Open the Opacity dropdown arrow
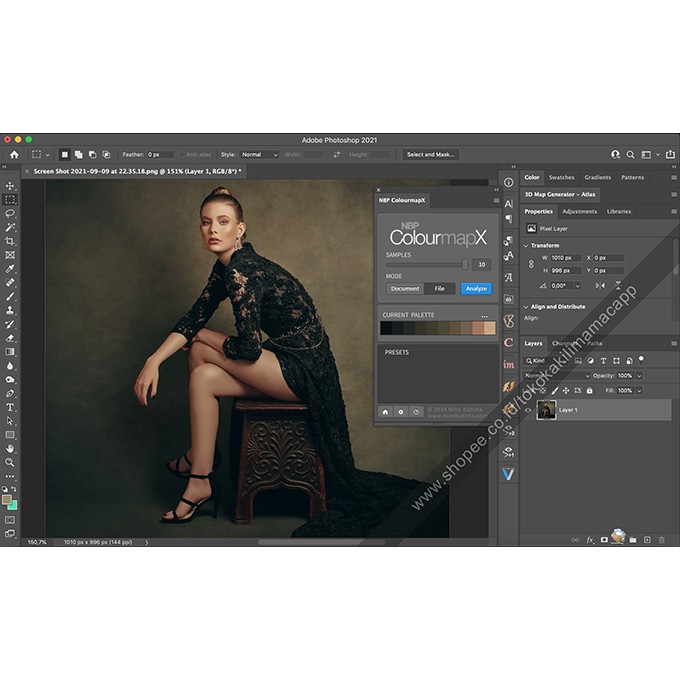This screenshot has width=680, height=680. tap(639, 376)
